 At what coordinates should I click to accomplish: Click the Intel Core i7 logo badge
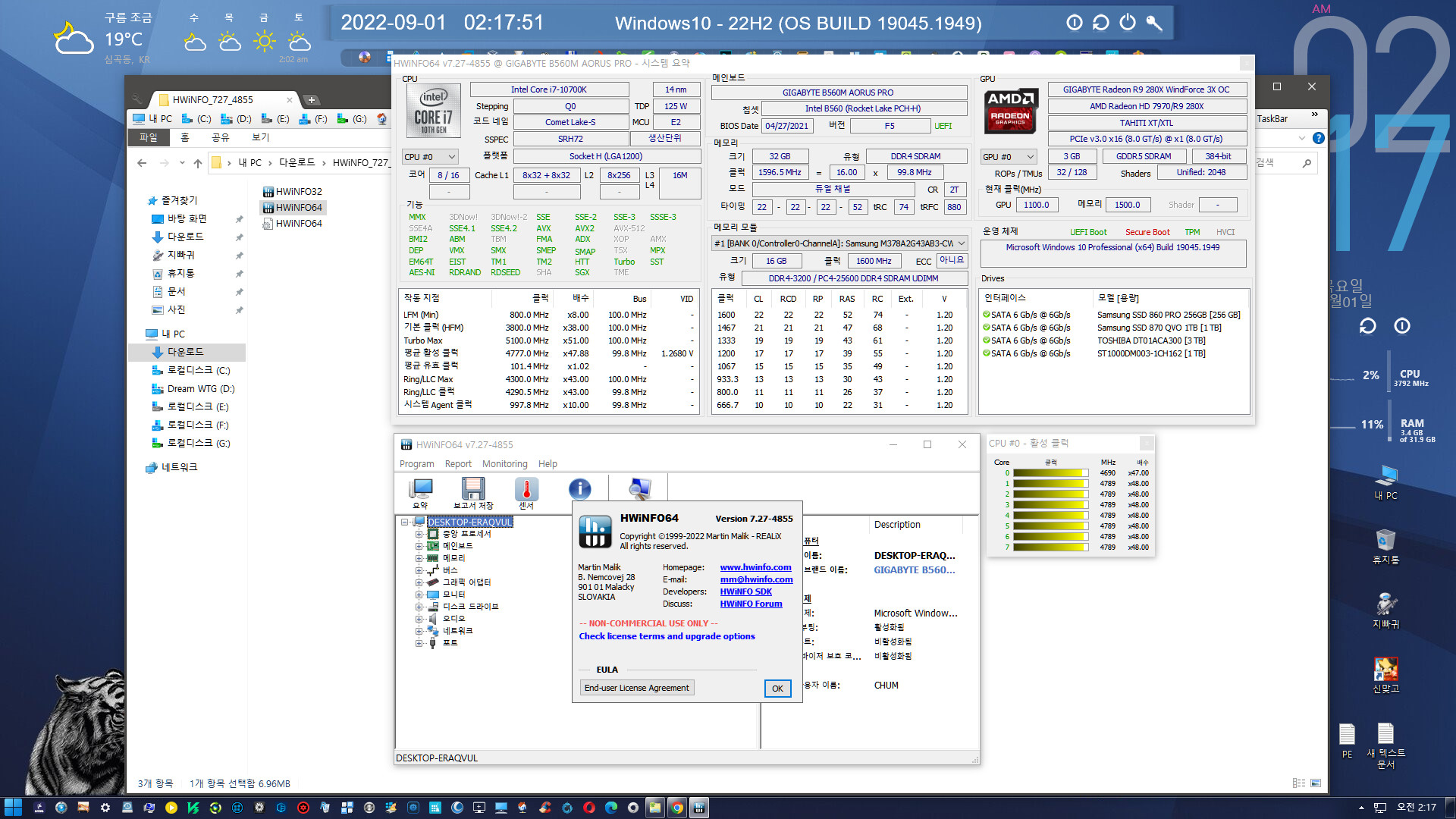433,111
